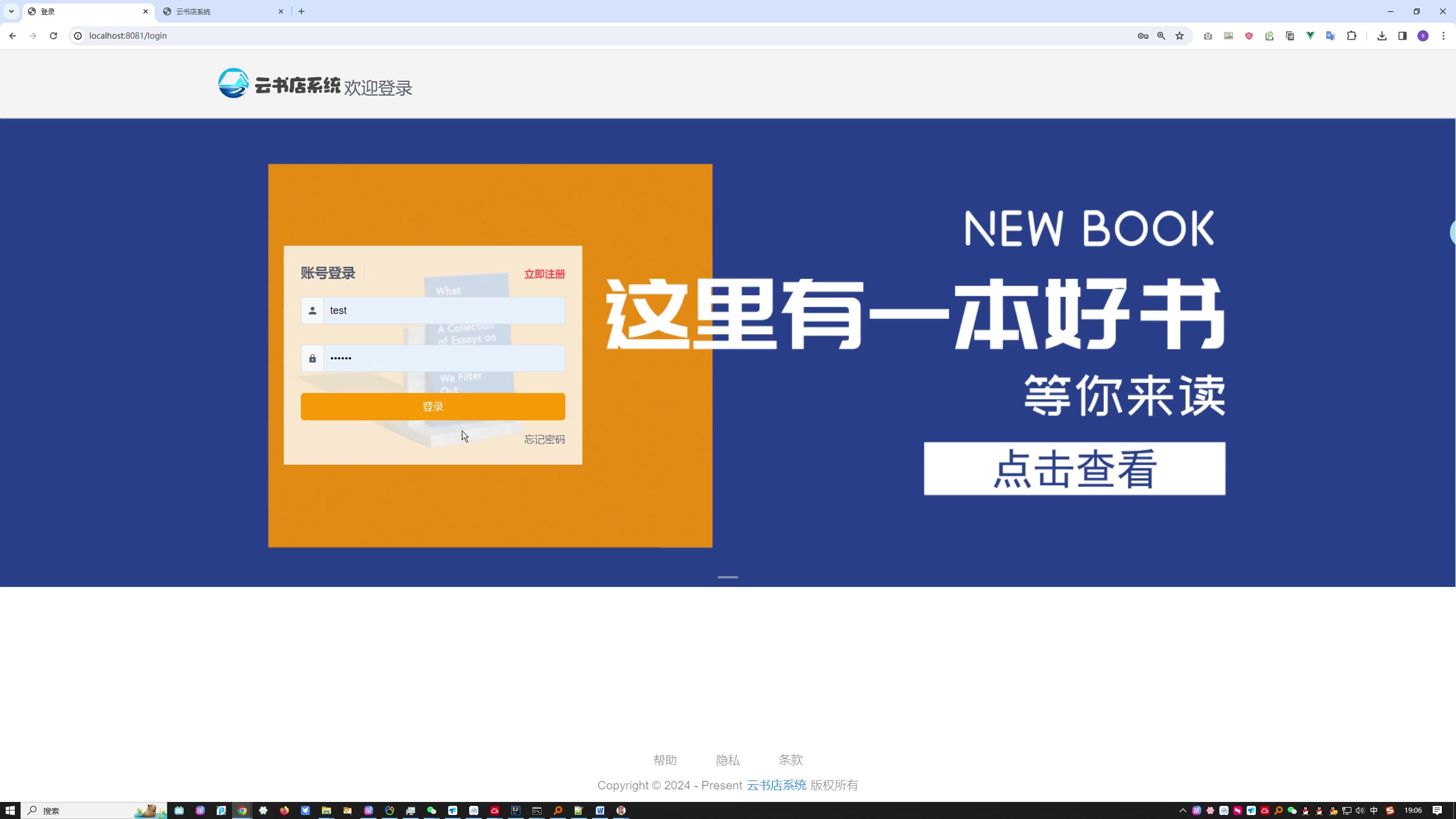
Task: Click the zoom magnifier icon in address bar
Action: 1161,36
